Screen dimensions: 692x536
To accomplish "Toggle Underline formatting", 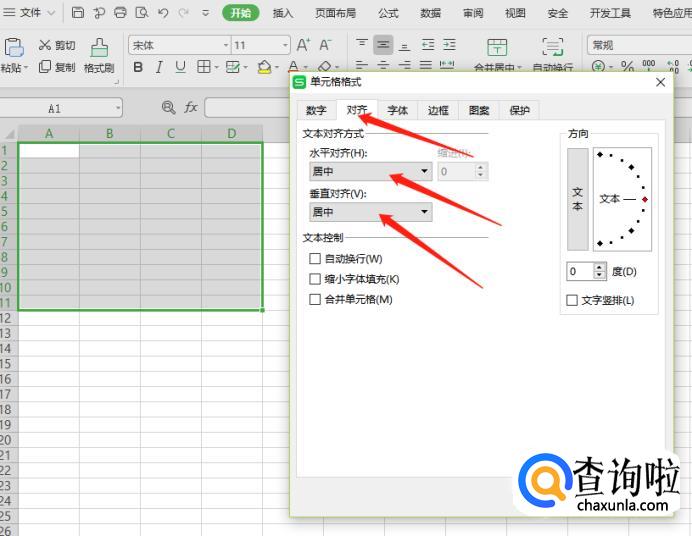I will tap(180, 67).
